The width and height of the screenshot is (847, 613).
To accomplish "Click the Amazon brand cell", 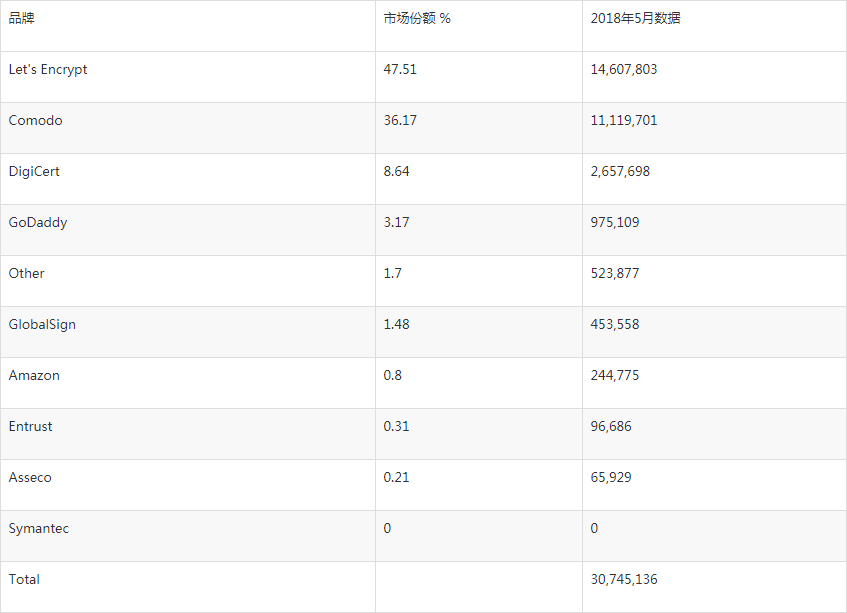I will [34, 376].
